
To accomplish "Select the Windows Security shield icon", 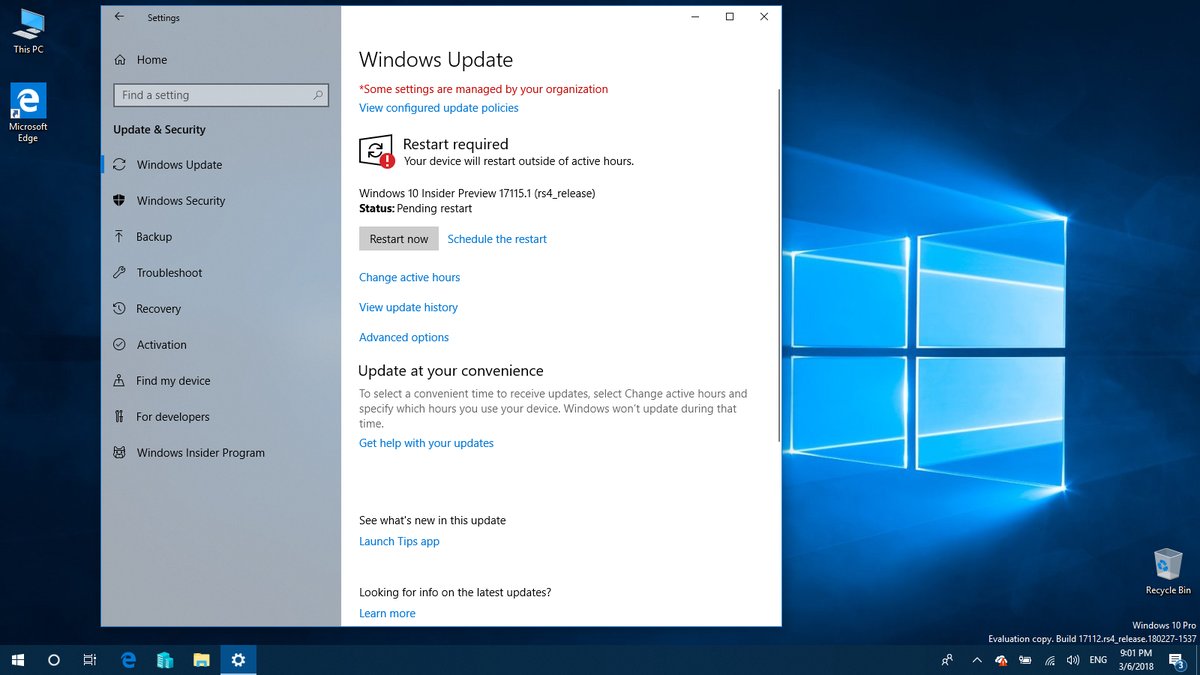I will point(120,200).
